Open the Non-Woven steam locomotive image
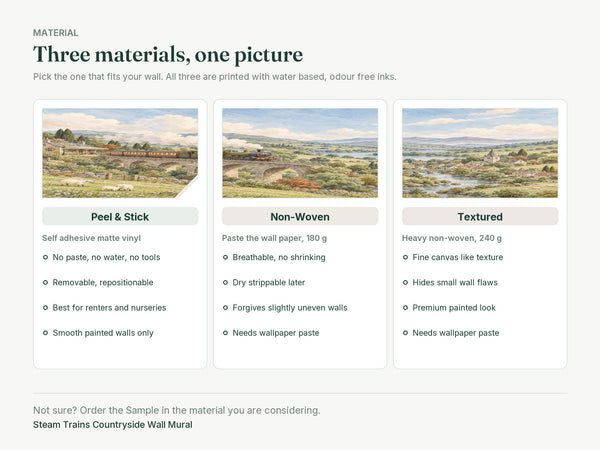Viewport: 600px width, 450px height. (x=300, y=153)
